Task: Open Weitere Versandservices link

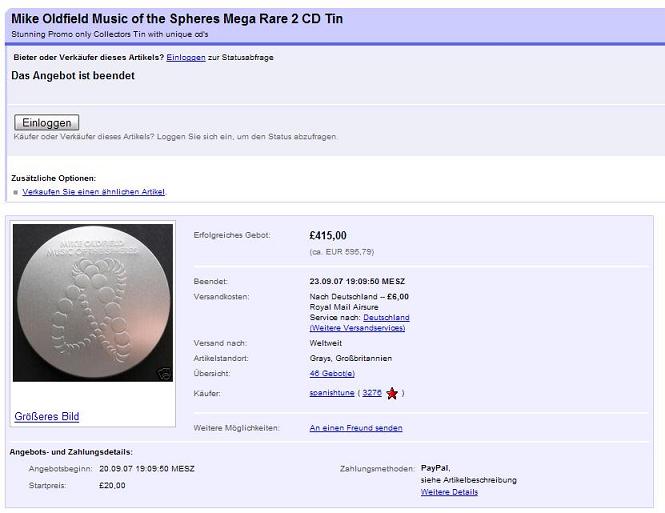Action: click(357, 328)
